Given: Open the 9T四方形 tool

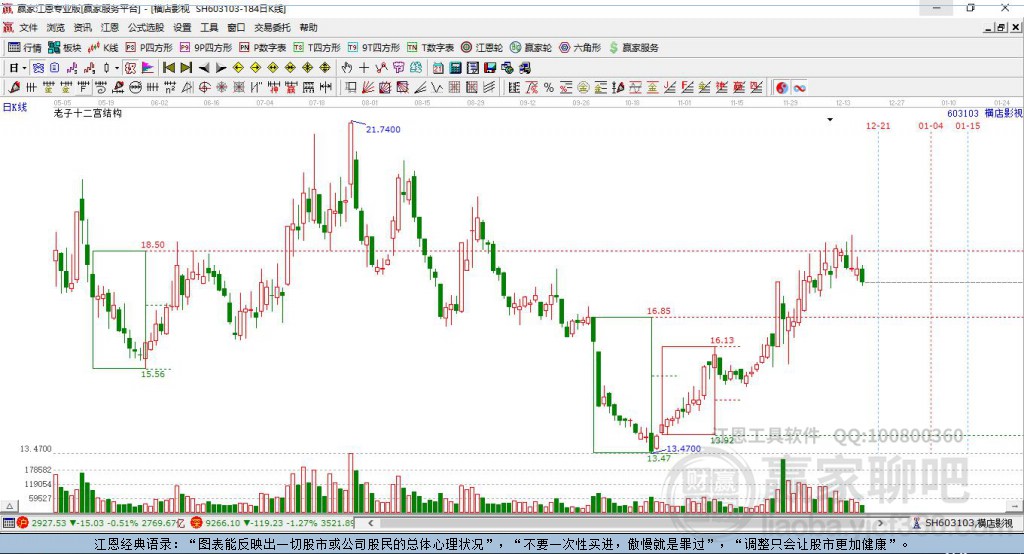Looking at the screenshot, I should 374,48.
